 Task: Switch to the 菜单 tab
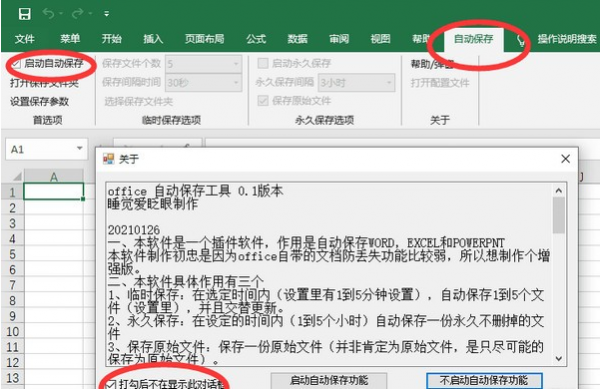(70, 39)
